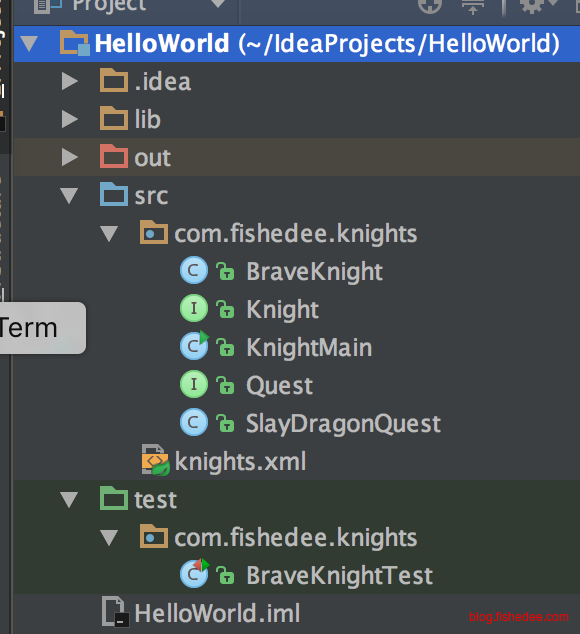Collapse the test folder arrow

tap(69, 500)
